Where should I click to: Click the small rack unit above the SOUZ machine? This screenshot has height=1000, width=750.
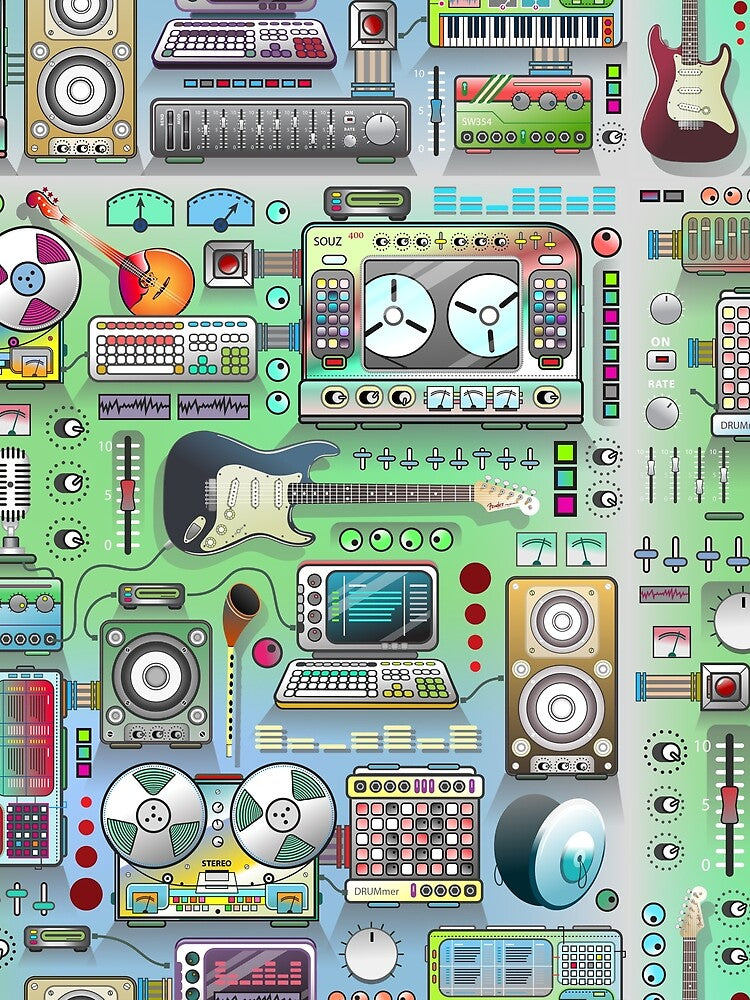(367, 202)
